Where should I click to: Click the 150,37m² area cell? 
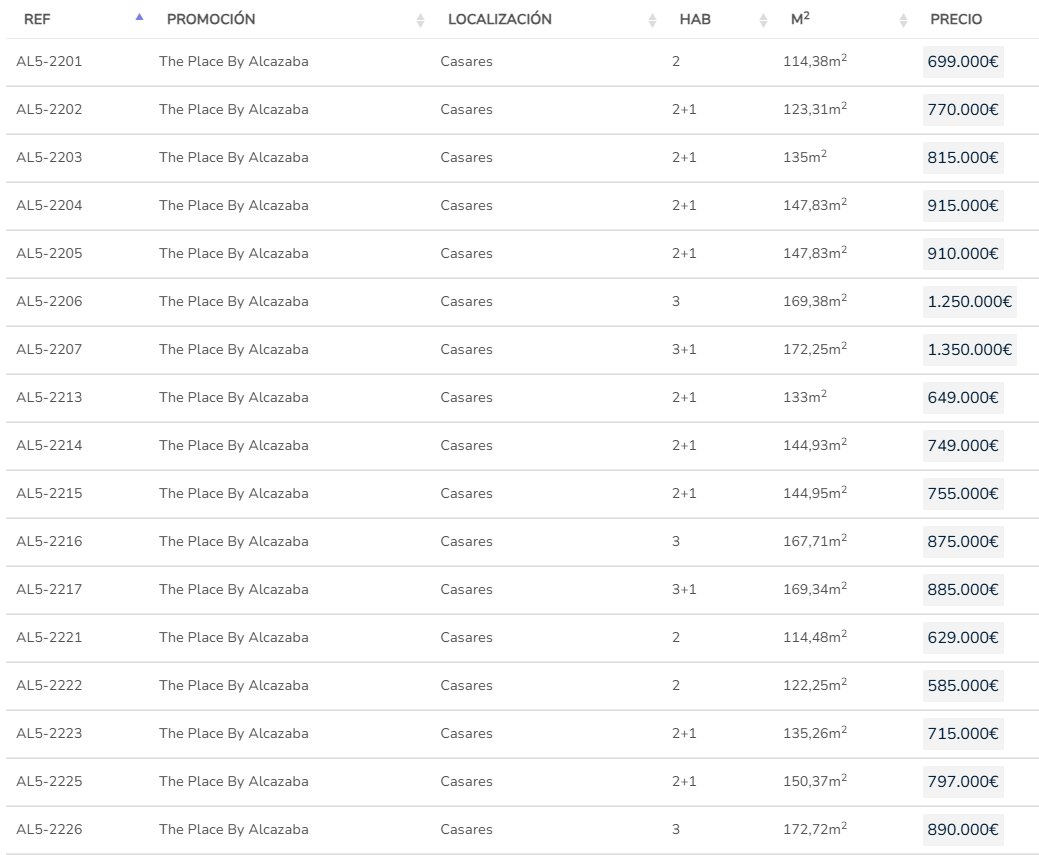pyautogui.click(x=814, y=782)
